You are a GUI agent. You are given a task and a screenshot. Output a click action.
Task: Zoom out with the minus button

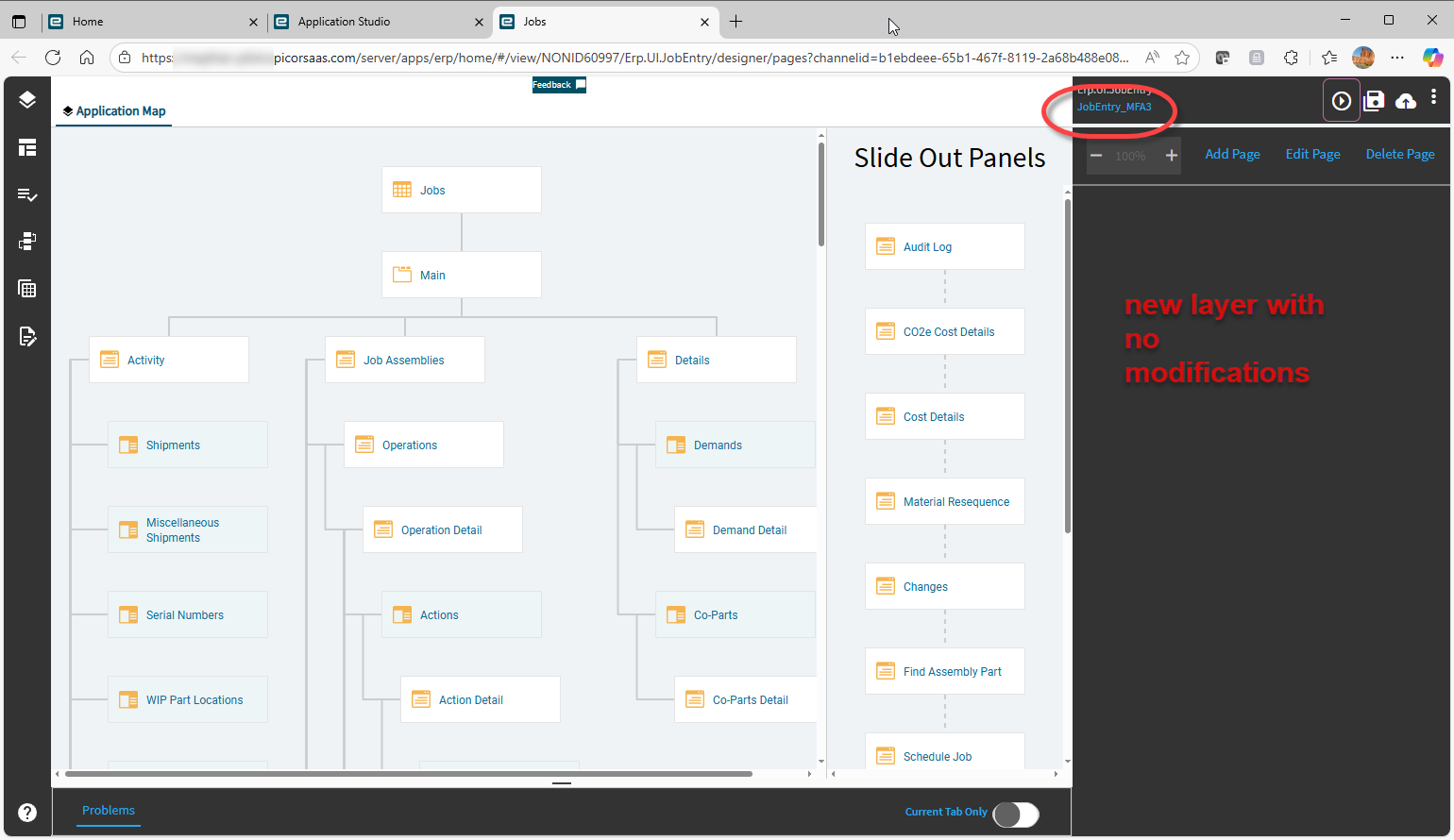1096,156
